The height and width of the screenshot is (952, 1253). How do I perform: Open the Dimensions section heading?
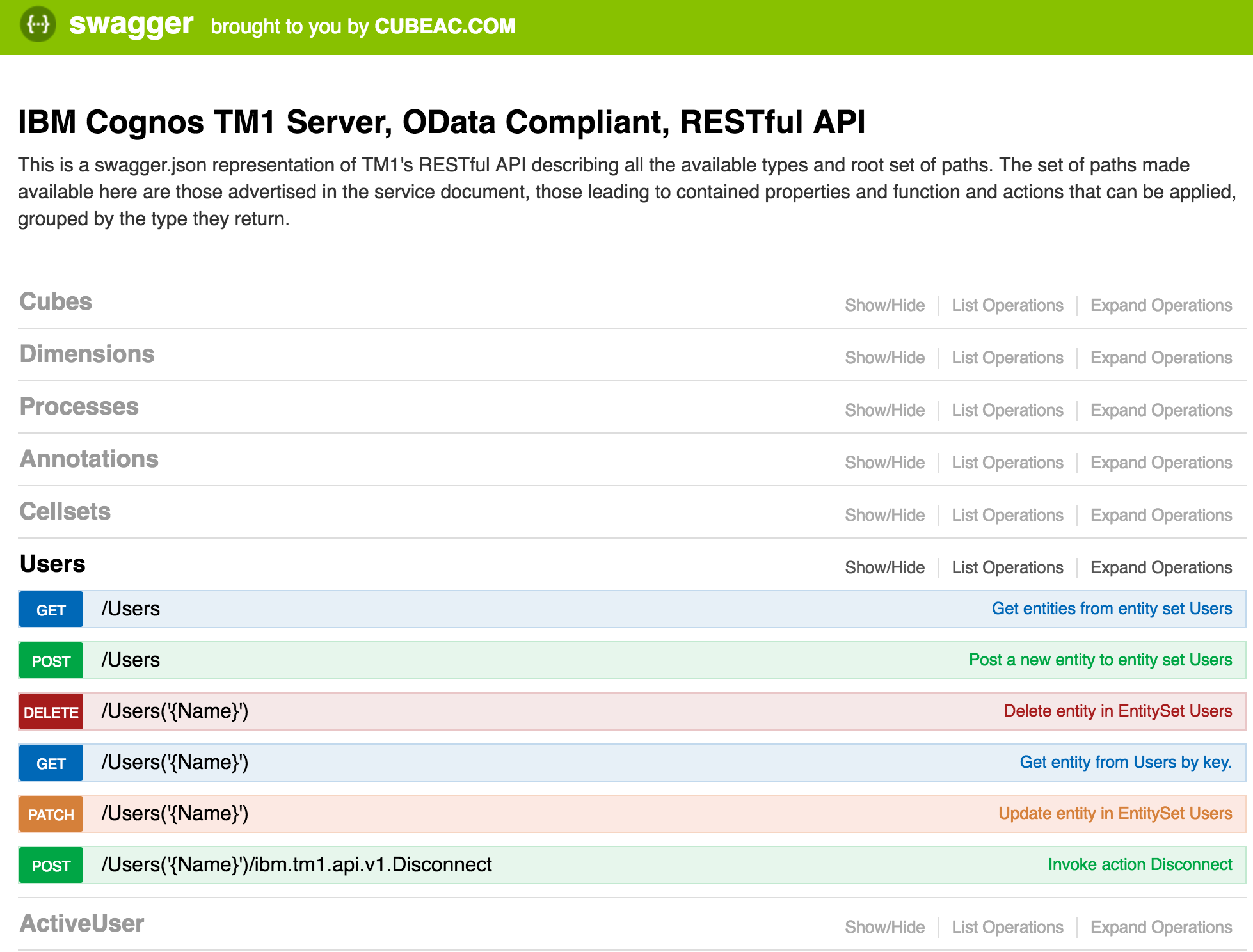point(87,354)
